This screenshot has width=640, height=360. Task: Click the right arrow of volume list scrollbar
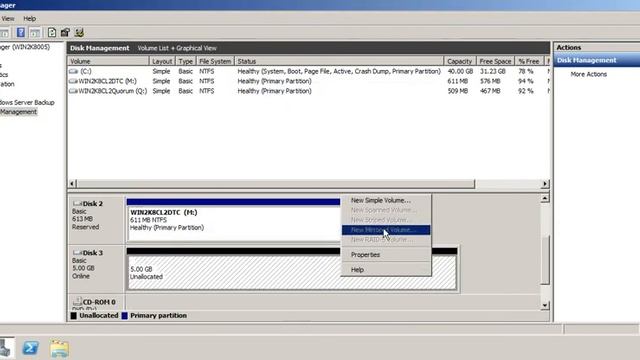tap(544, 184)
